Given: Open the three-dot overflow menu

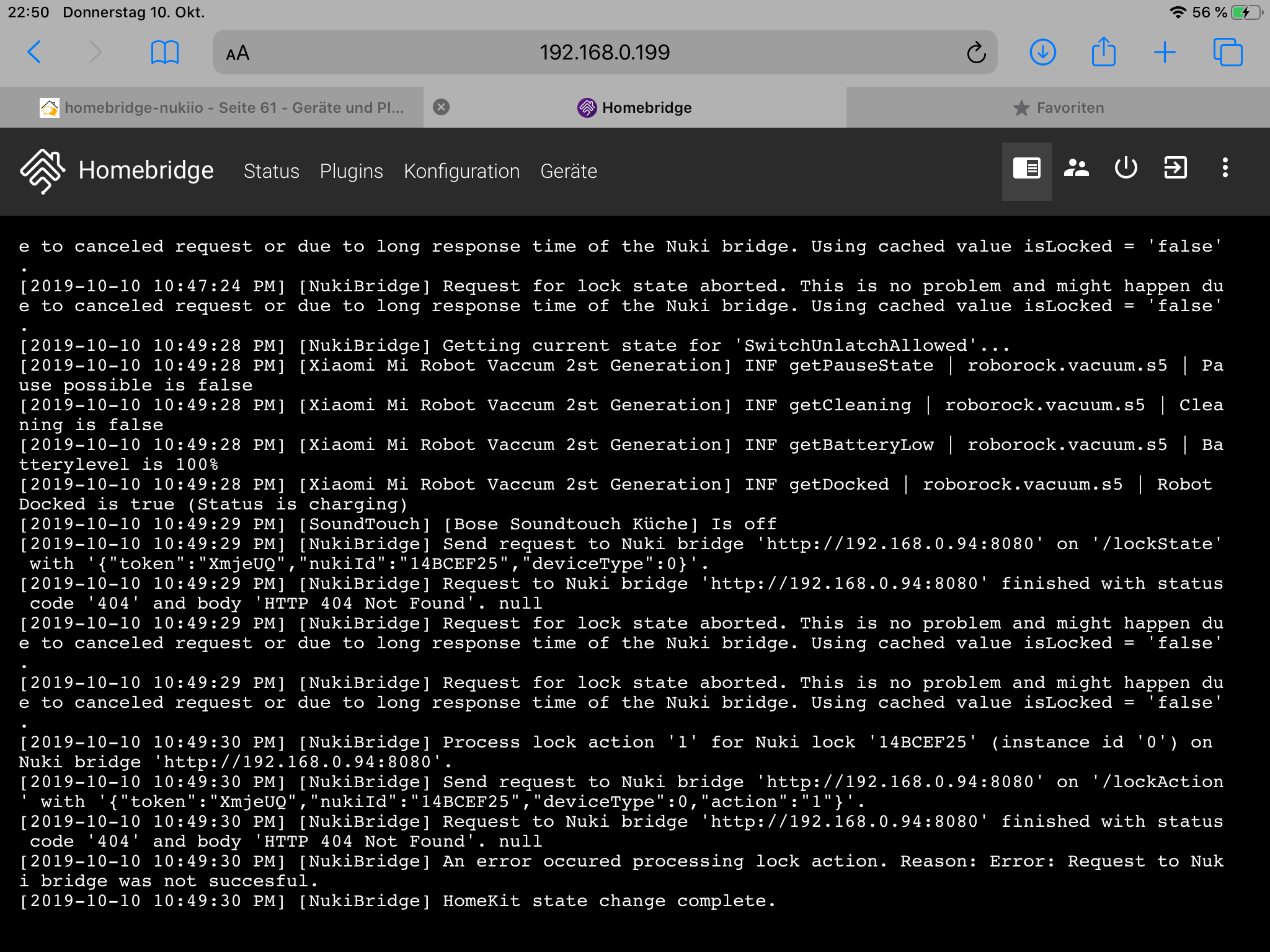Looking at the screenshot, I should (x=1225, y=169).
